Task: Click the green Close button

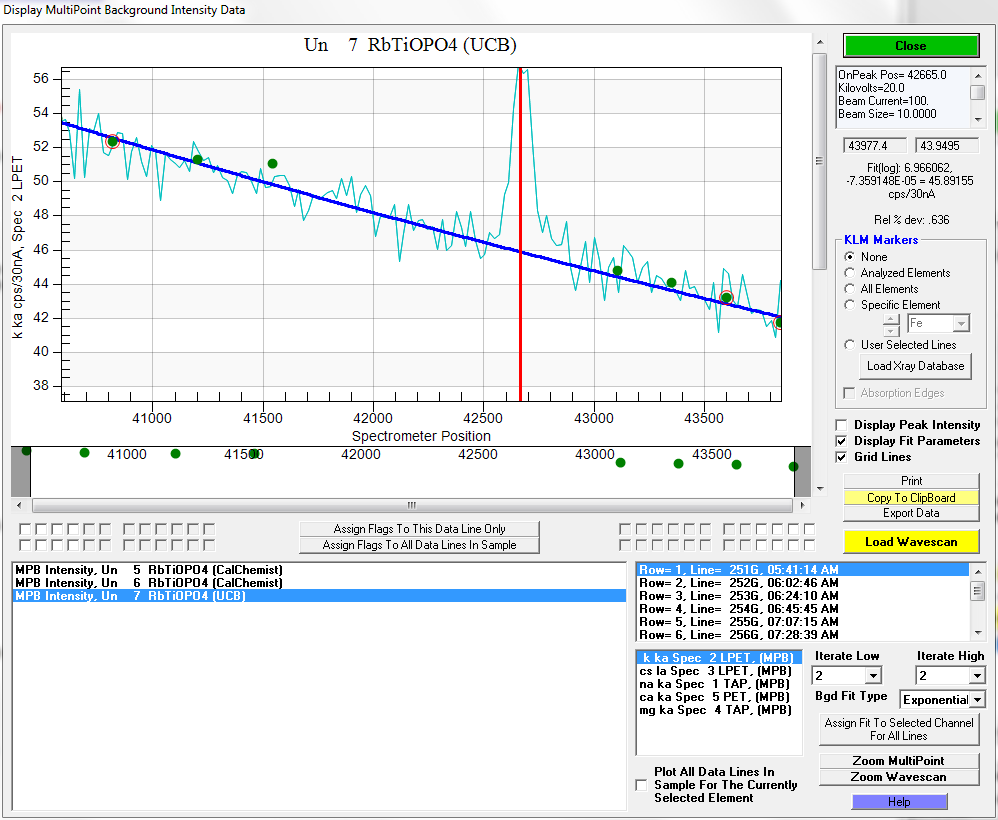Action: pyautogui.click(x=910, y=46)
